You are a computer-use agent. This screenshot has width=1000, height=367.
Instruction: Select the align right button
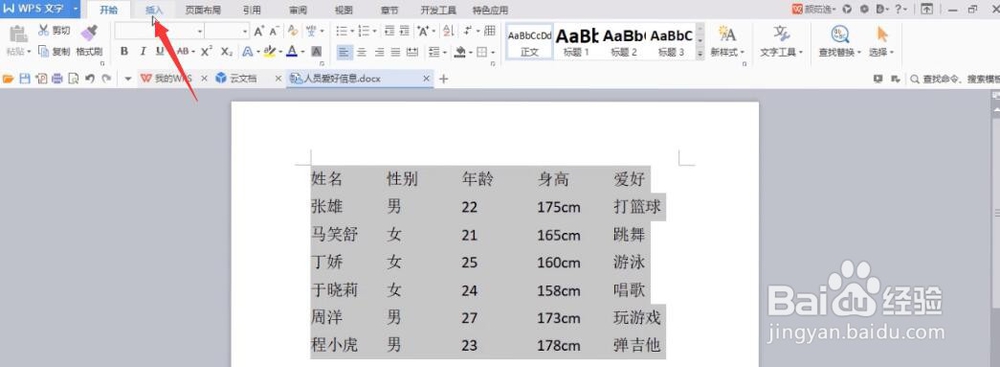click(379, 52)
